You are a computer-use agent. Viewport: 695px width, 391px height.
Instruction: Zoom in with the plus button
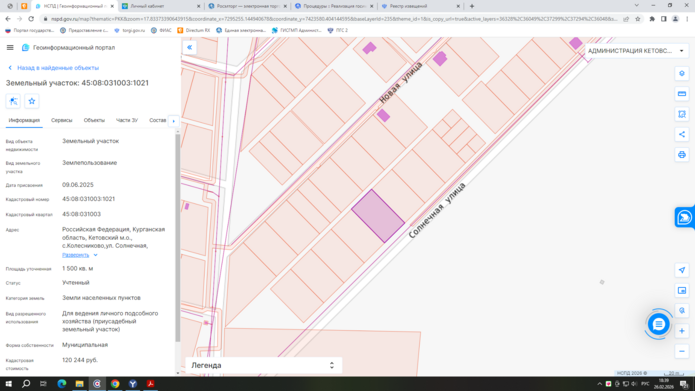(x=682, y=331)
